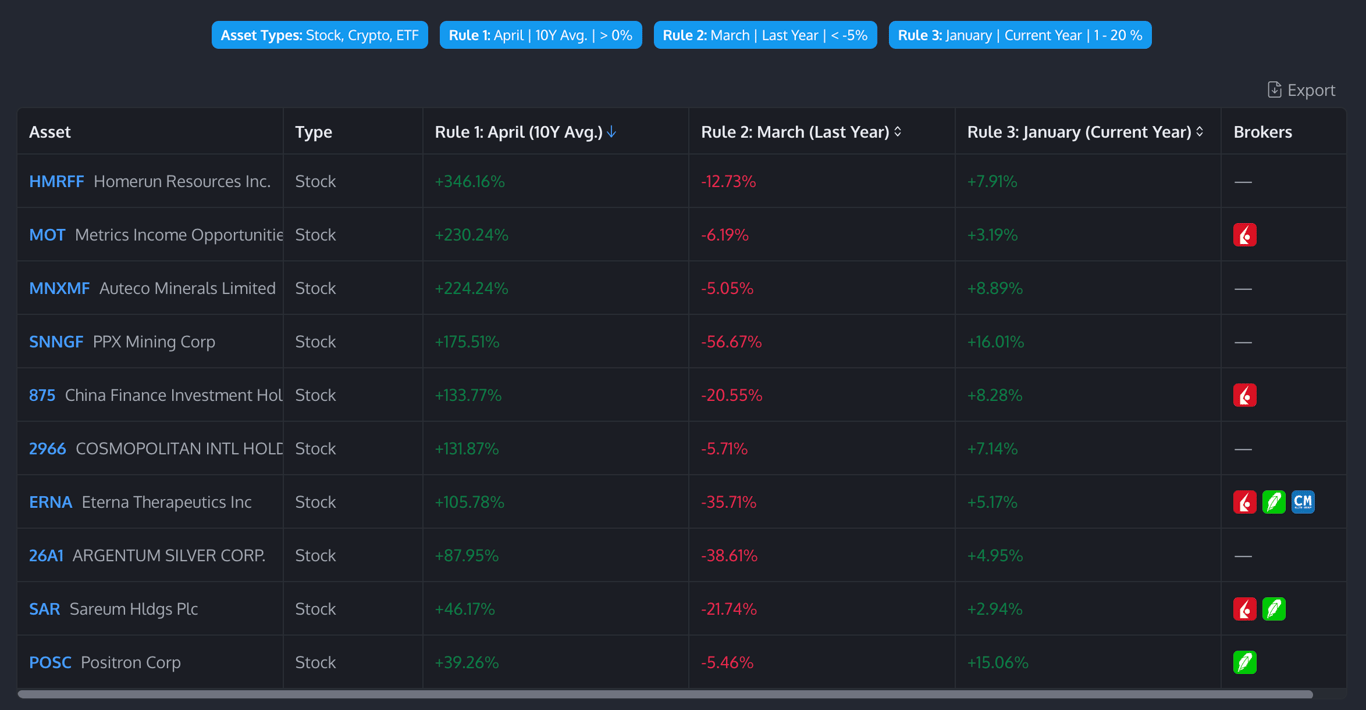Click the Brokers column header
Screen dimensions: 1366x710
[x=1263, y=132]
